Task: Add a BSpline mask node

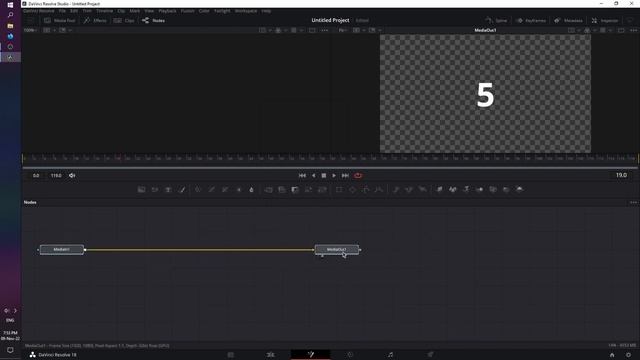Action: tap(379, 189)
